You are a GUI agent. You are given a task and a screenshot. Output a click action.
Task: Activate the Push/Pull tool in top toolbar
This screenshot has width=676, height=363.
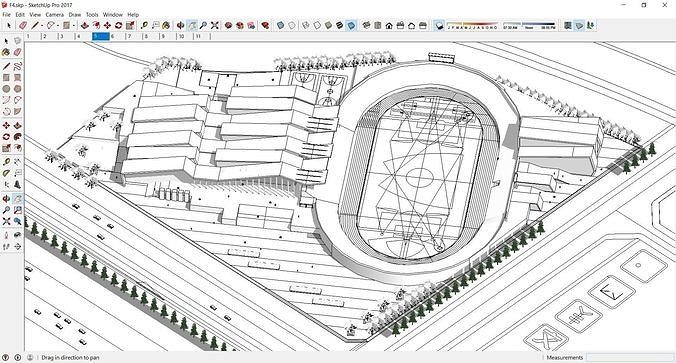coord(84,26)
